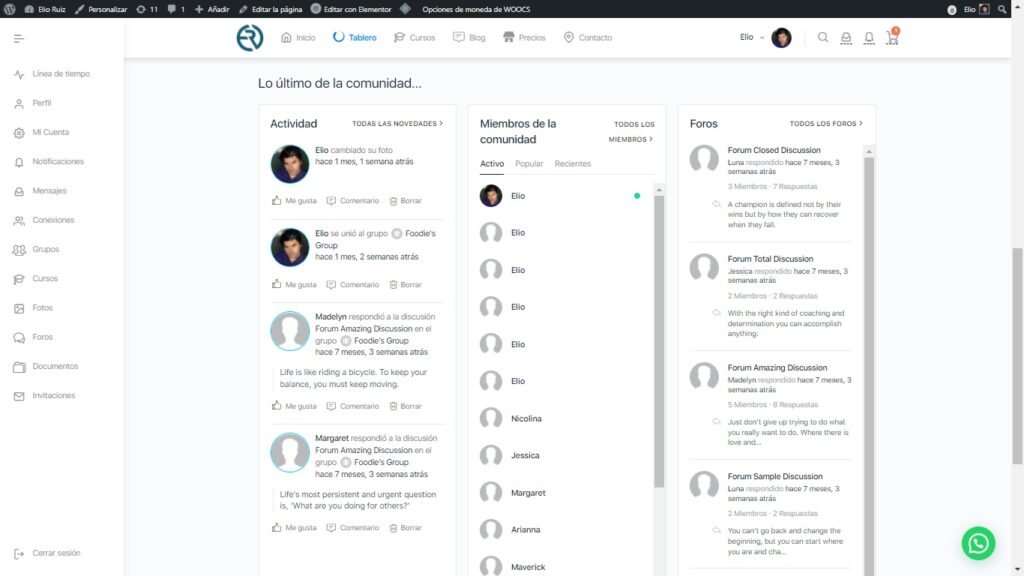This screenshot has width=1024, height=576.
Task: Click comments counter in admin bar
Action: 176,9
